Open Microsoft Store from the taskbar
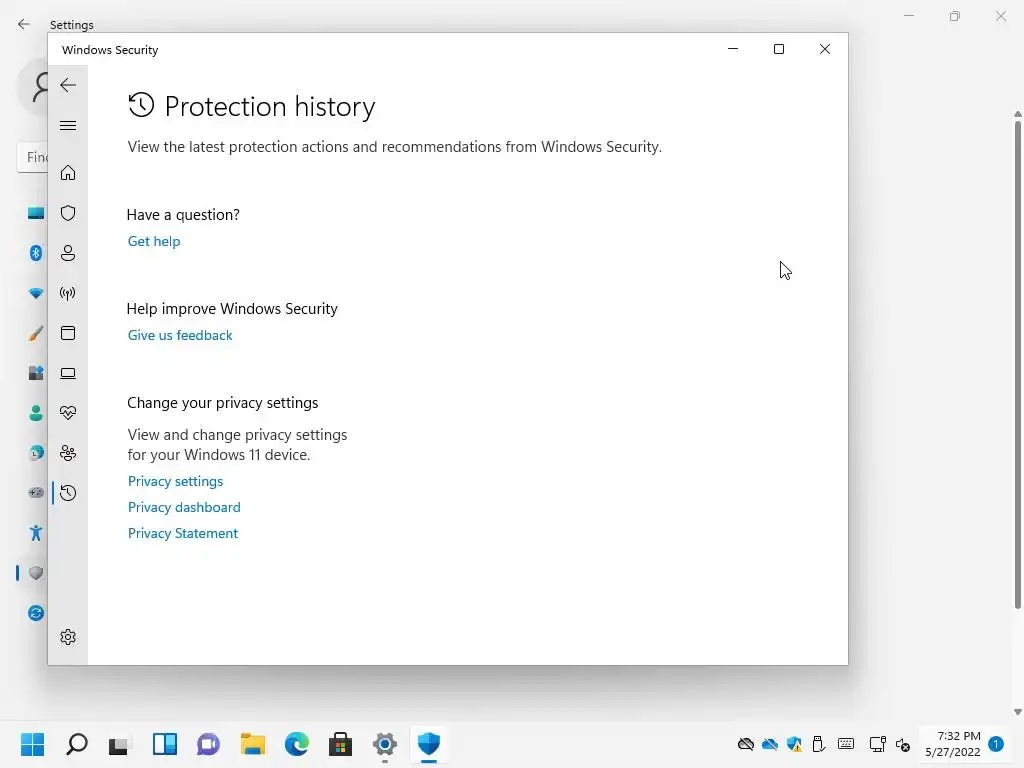This screenshot has height=768, width=1024. pos(340,744)
